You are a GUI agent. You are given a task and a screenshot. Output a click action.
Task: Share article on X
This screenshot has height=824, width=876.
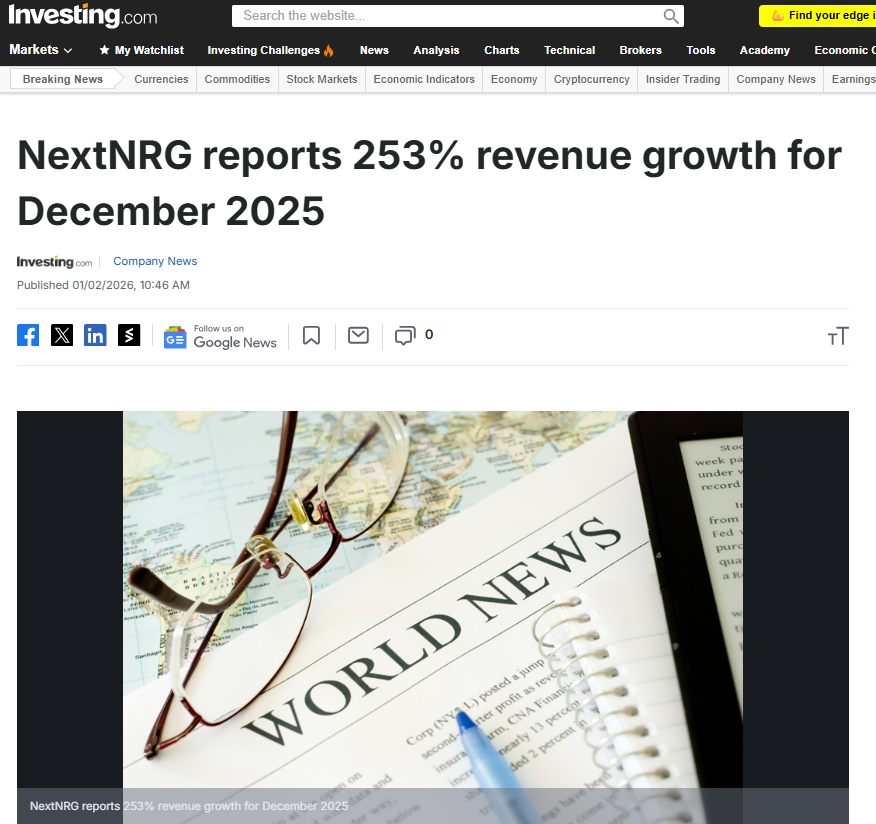click(x=62, y=335)
